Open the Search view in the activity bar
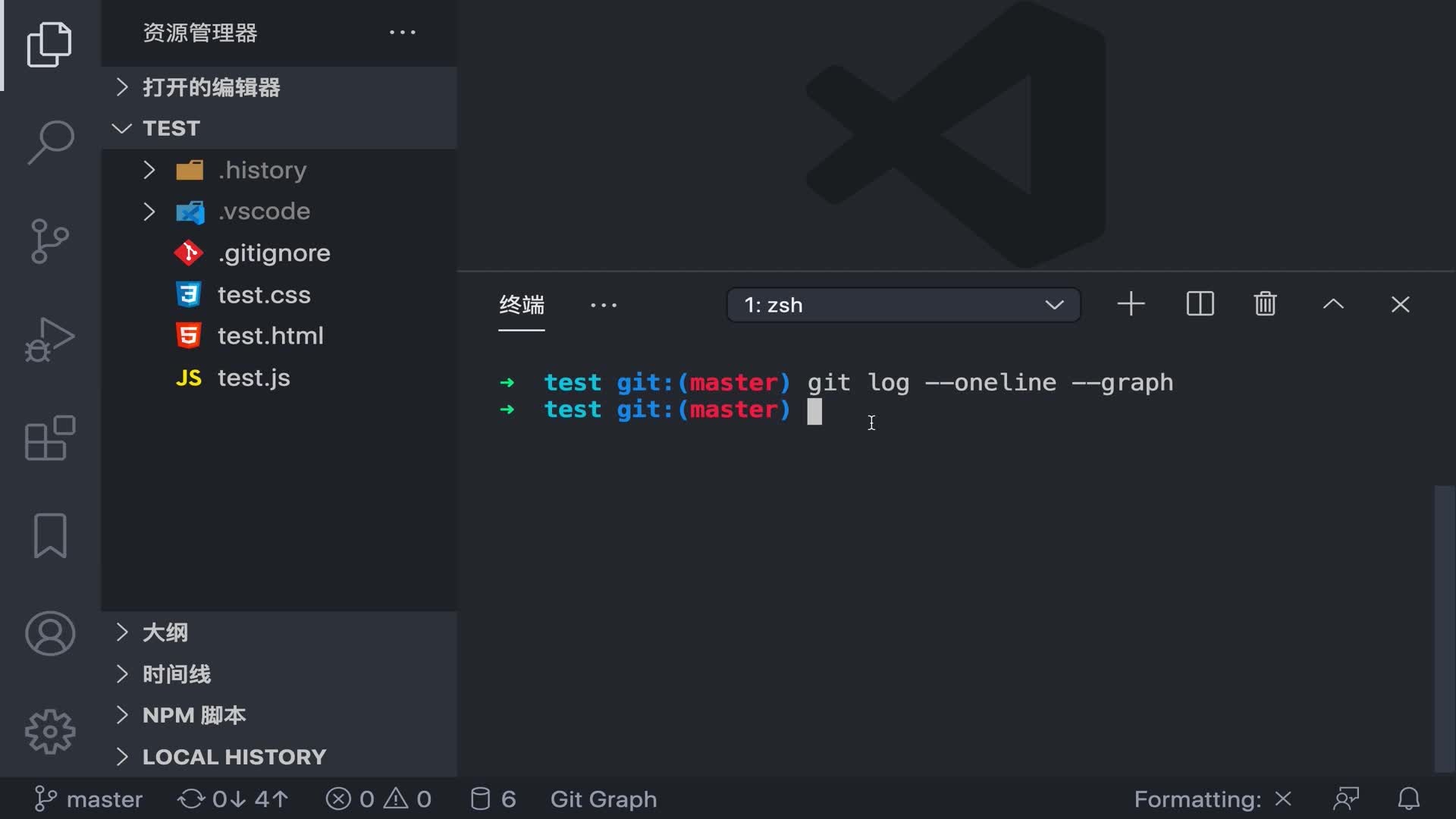1456x819 pixels. 50,142
